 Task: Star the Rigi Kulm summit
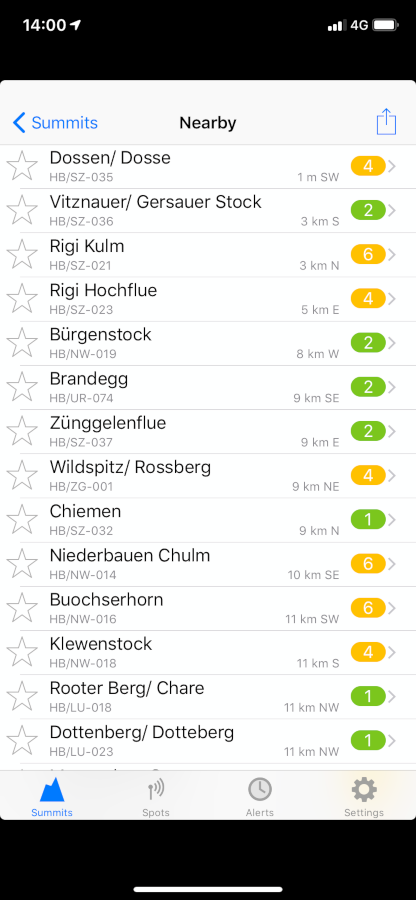coord(22,254)
